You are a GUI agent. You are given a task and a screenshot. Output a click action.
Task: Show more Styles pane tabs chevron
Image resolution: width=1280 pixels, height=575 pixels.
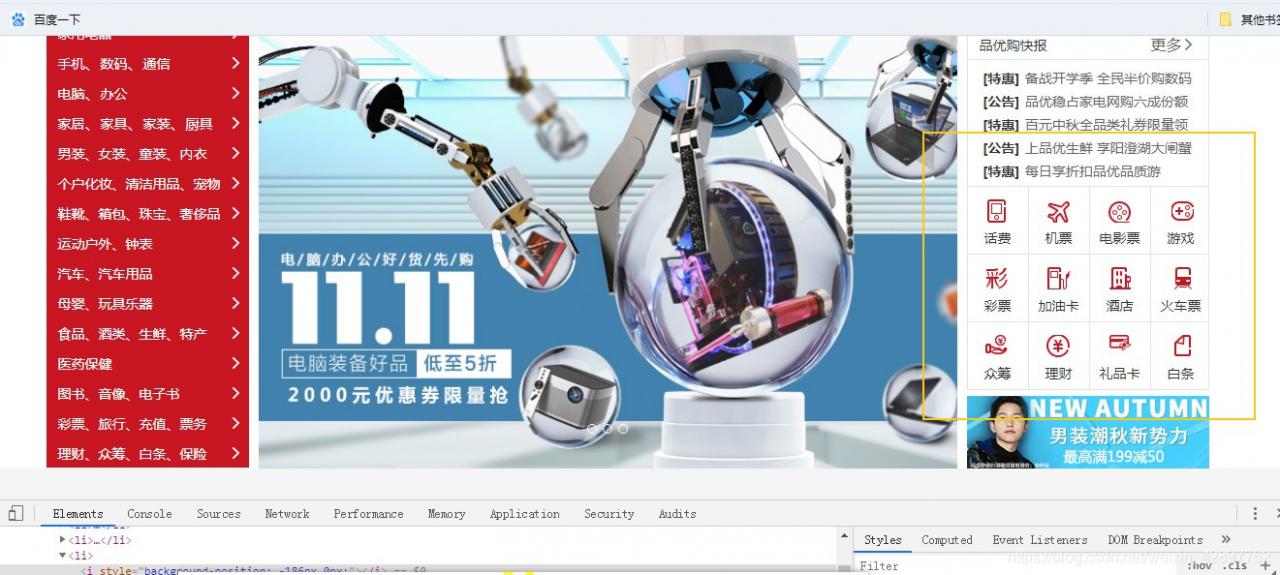click(x=1226, y=539)
